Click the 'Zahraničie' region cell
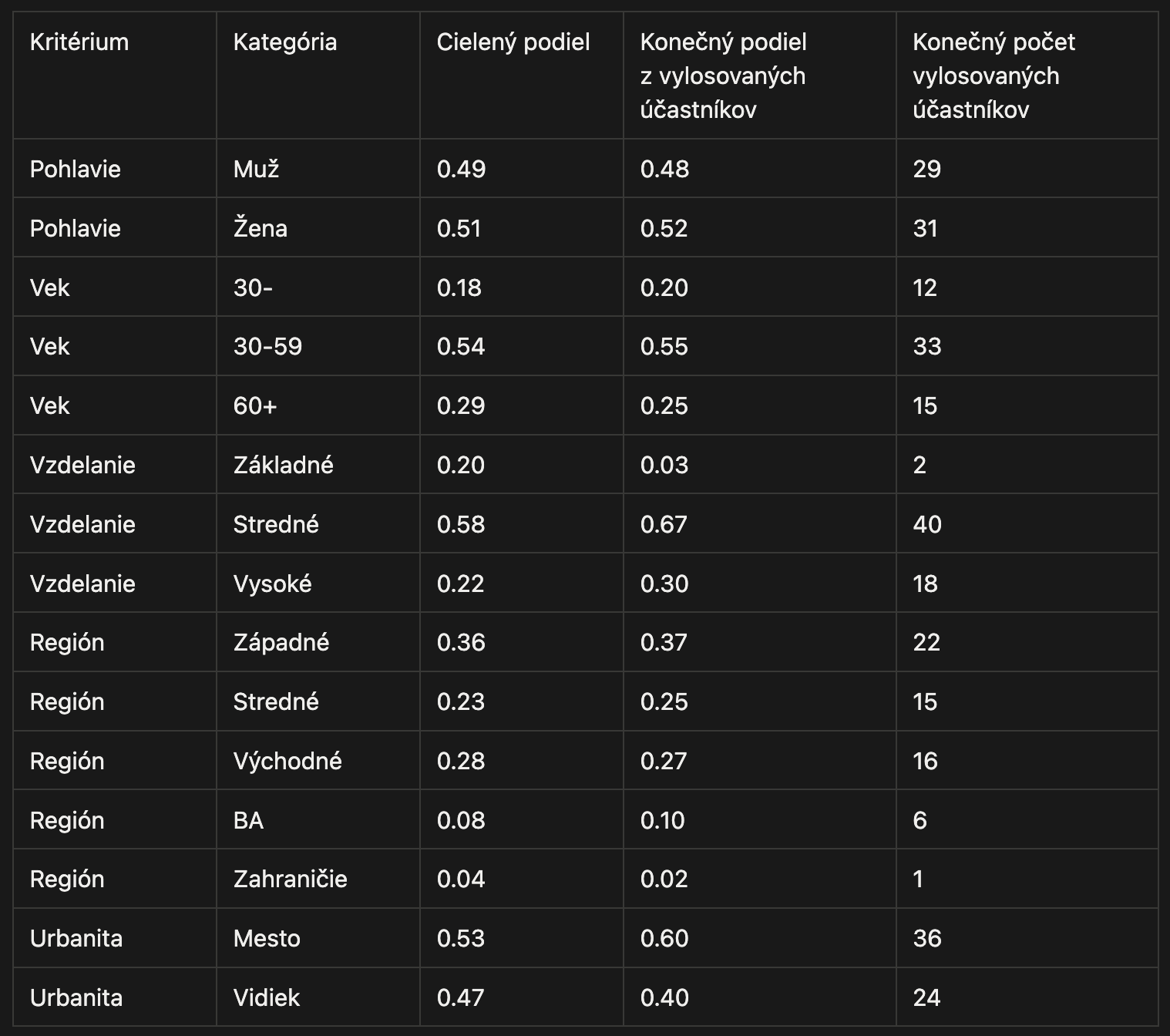 [x=291, y=879]
